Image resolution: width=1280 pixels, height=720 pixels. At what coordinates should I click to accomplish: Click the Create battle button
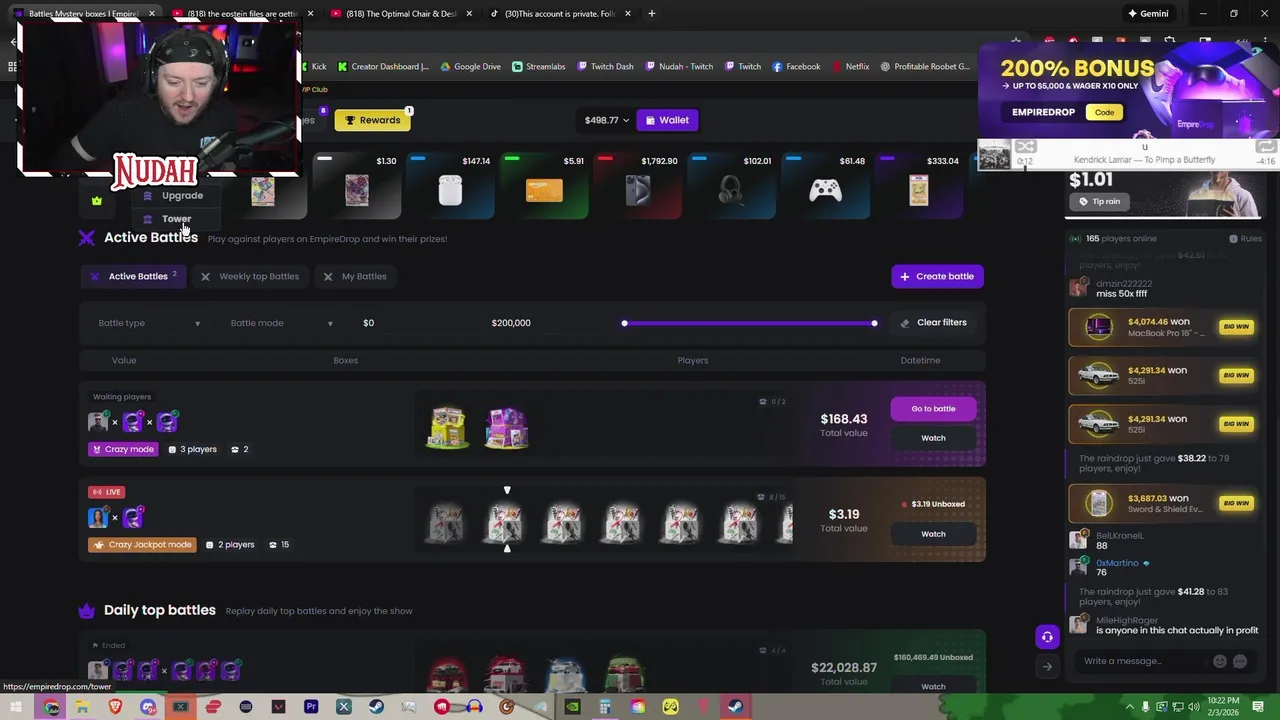tap(937, 276)
